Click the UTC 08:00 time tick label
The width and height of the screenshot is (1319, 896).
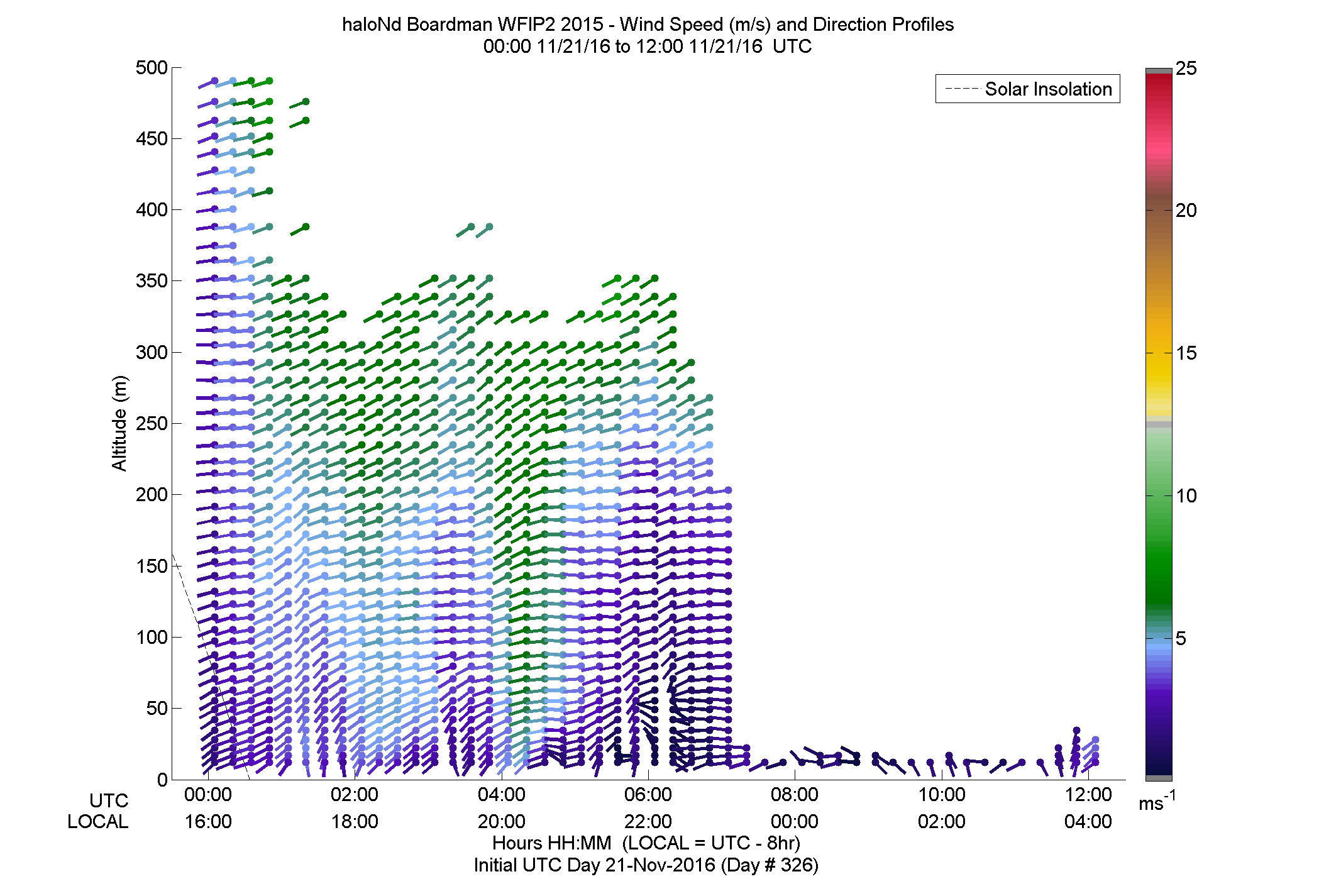coord(795,795)
